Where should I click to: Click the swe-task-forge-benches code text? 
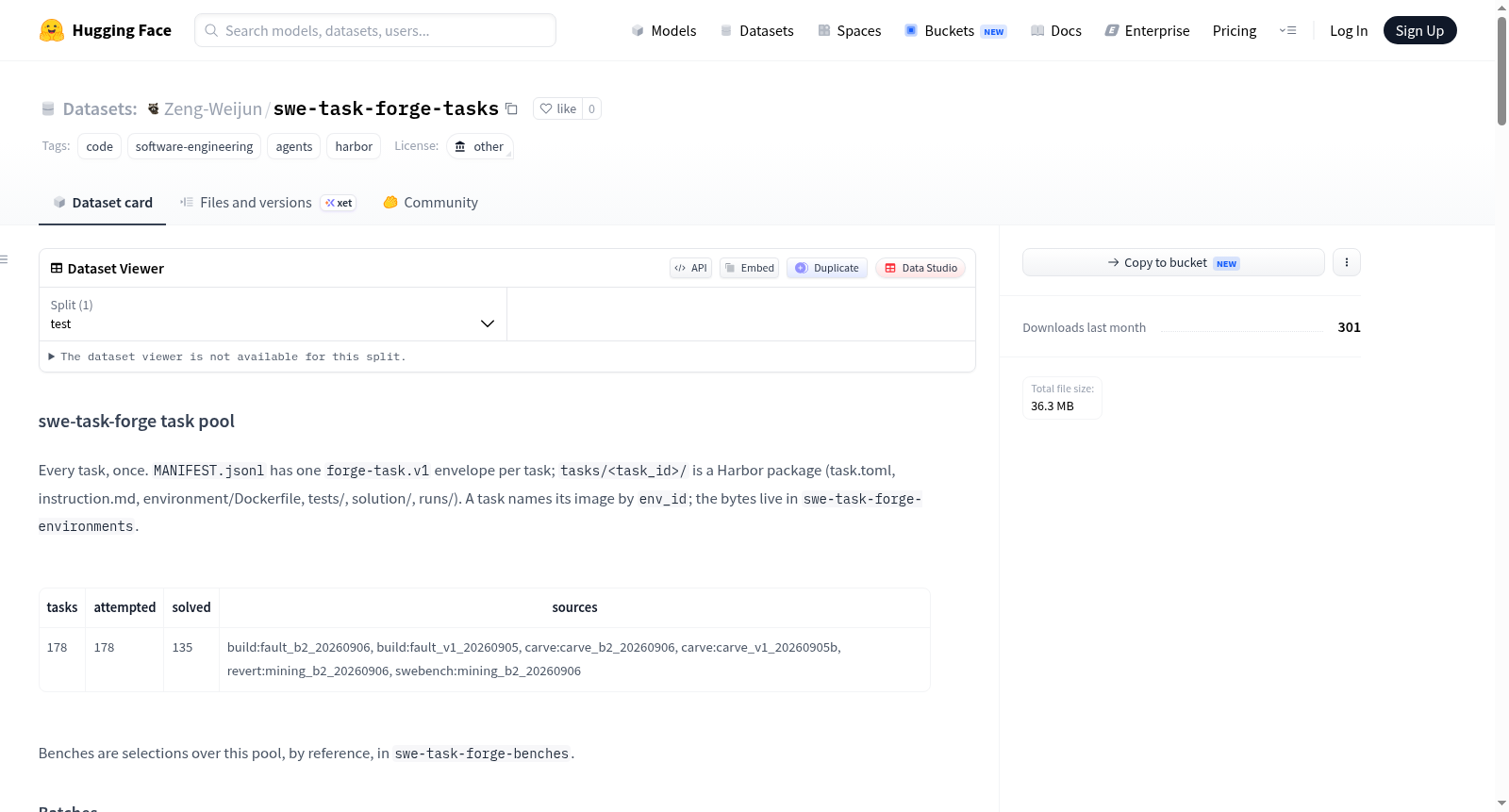pos(482,754)
